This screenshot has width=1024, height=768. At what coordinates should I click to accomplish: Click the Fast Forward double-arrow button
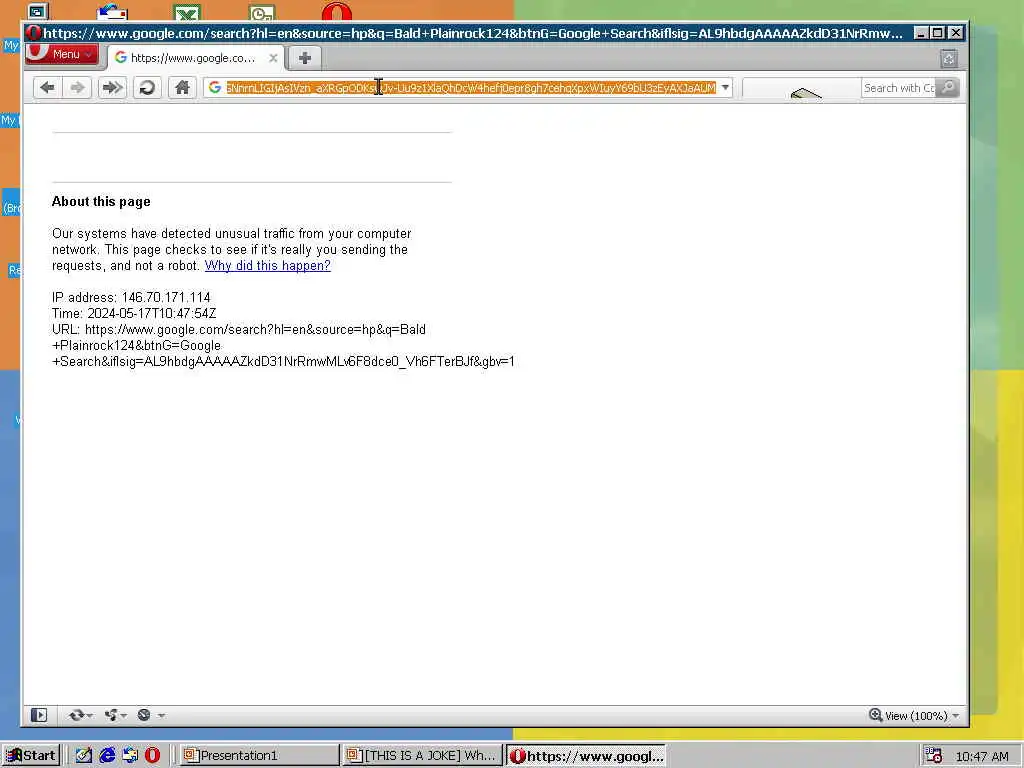[112, 88]
